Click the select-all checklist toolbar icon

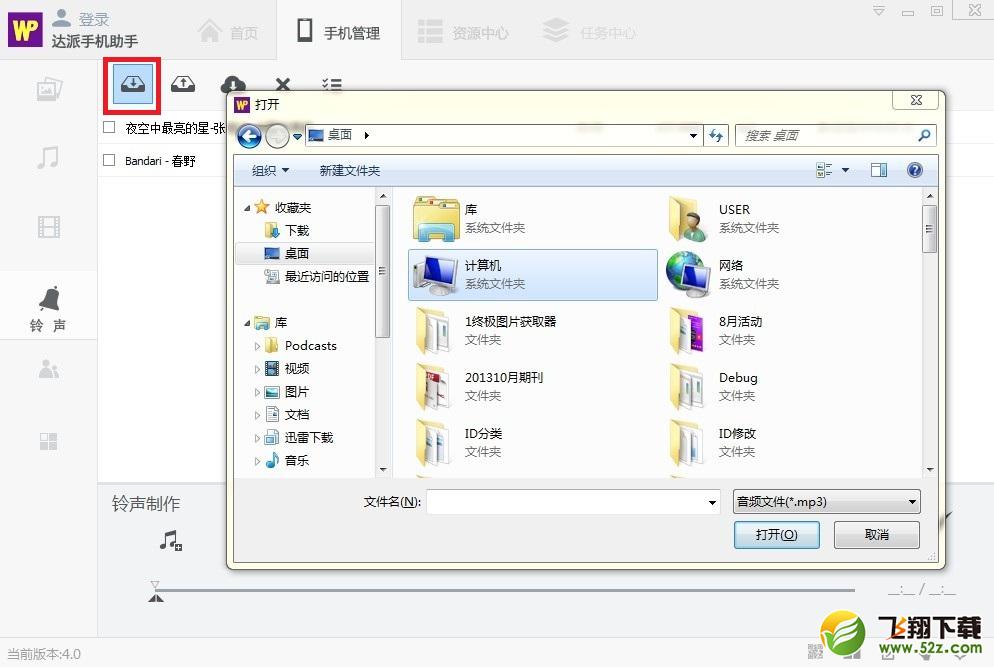coord(332,84)
